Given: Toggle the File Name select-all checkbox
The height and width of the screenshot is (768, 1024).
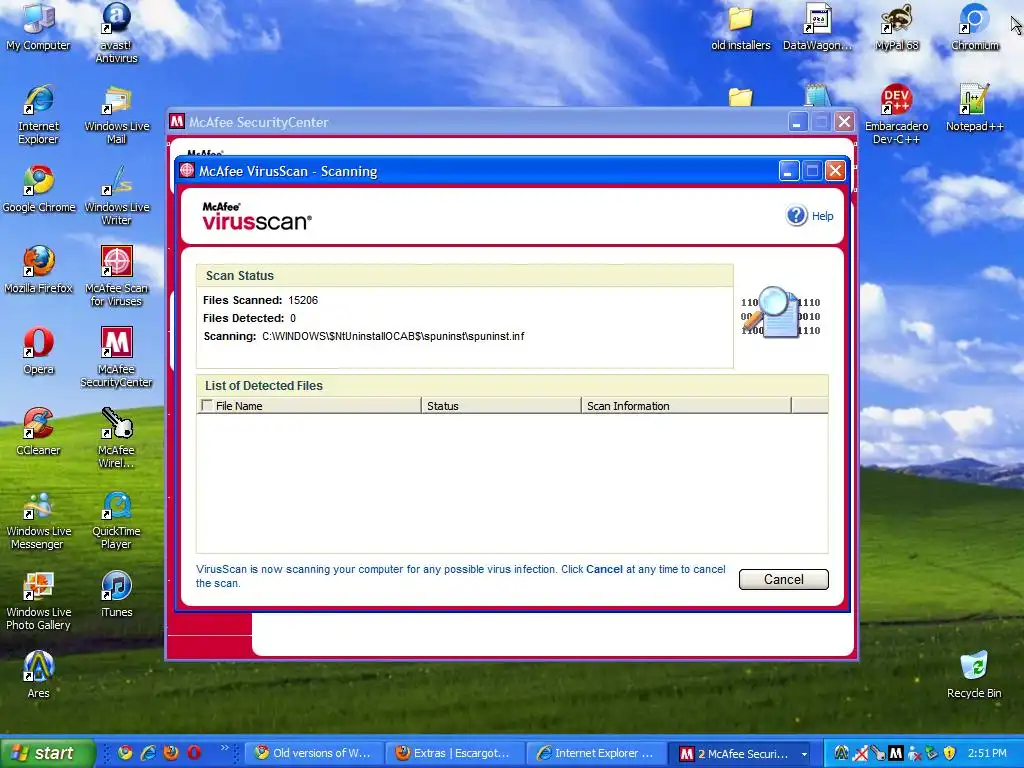Looking at the screenshot, I should (x=207, y=406).
